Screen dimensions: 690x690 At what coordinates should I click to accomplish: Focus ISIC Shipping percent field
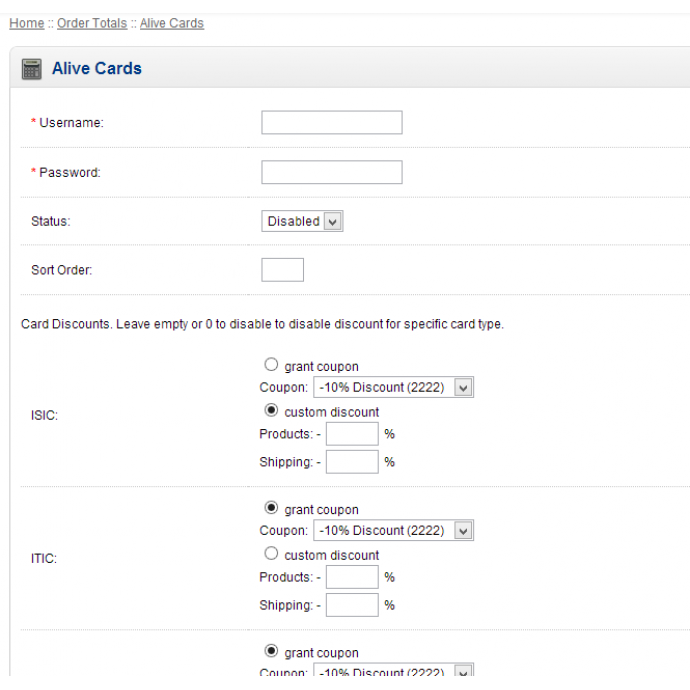click(x=352, y=462)
